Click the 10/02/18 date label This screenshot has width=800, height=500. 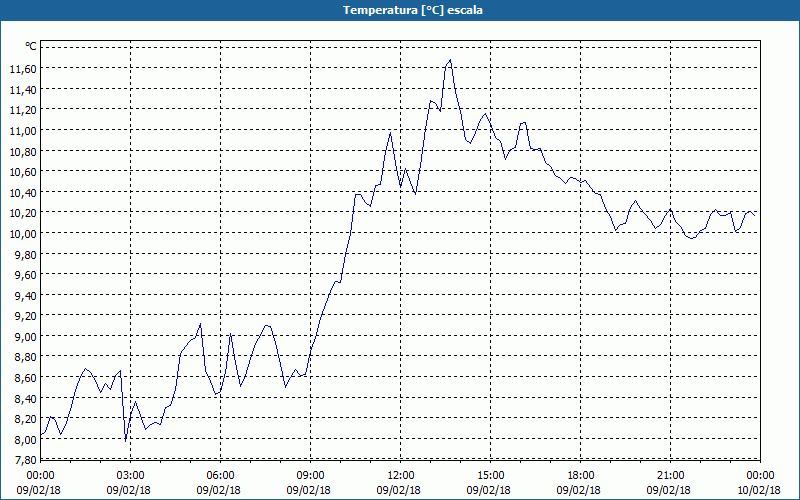pyautogui.click(x=759, y=490)
